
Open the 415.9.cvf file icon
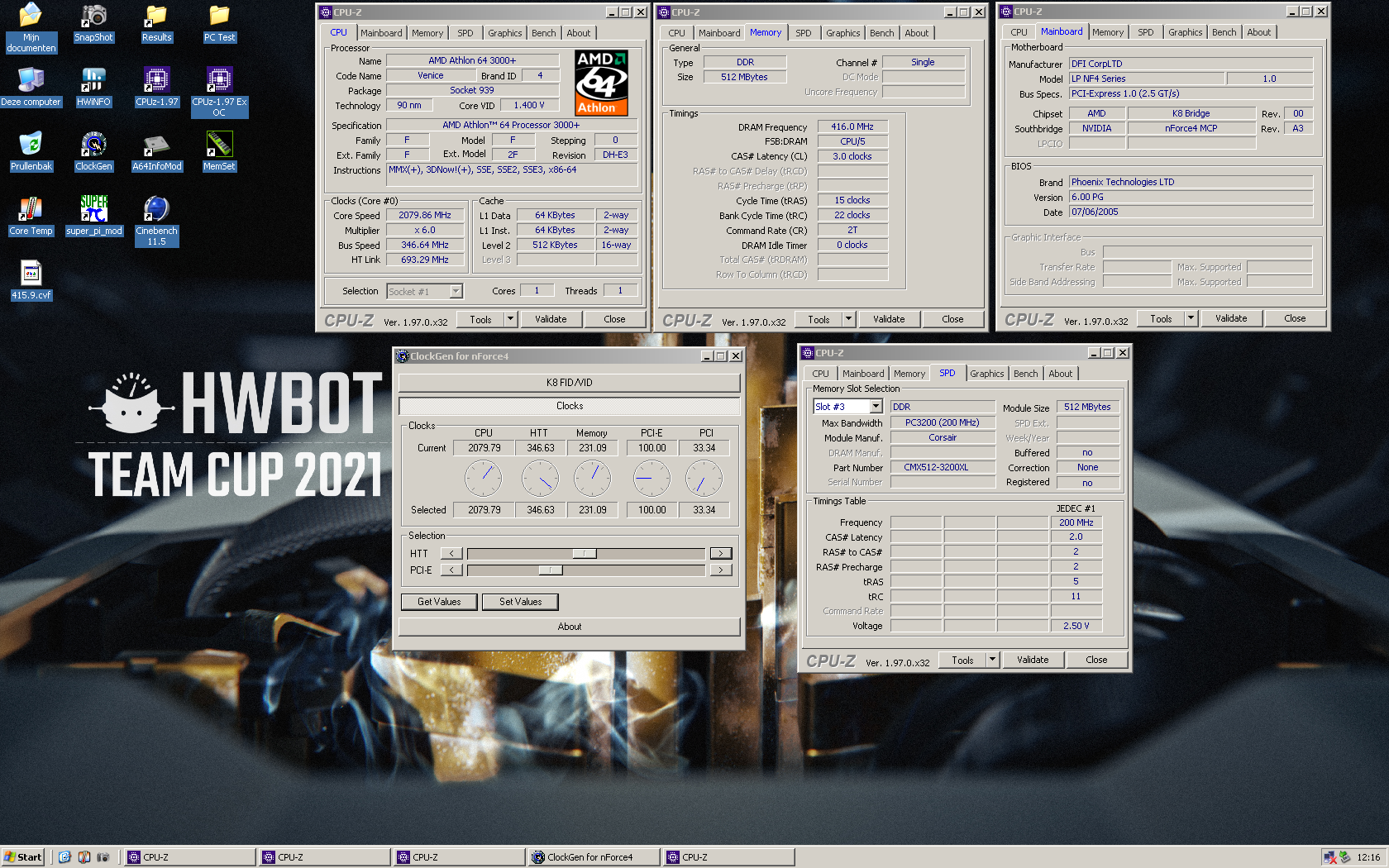pyautogui.click(x=31, y=280)
